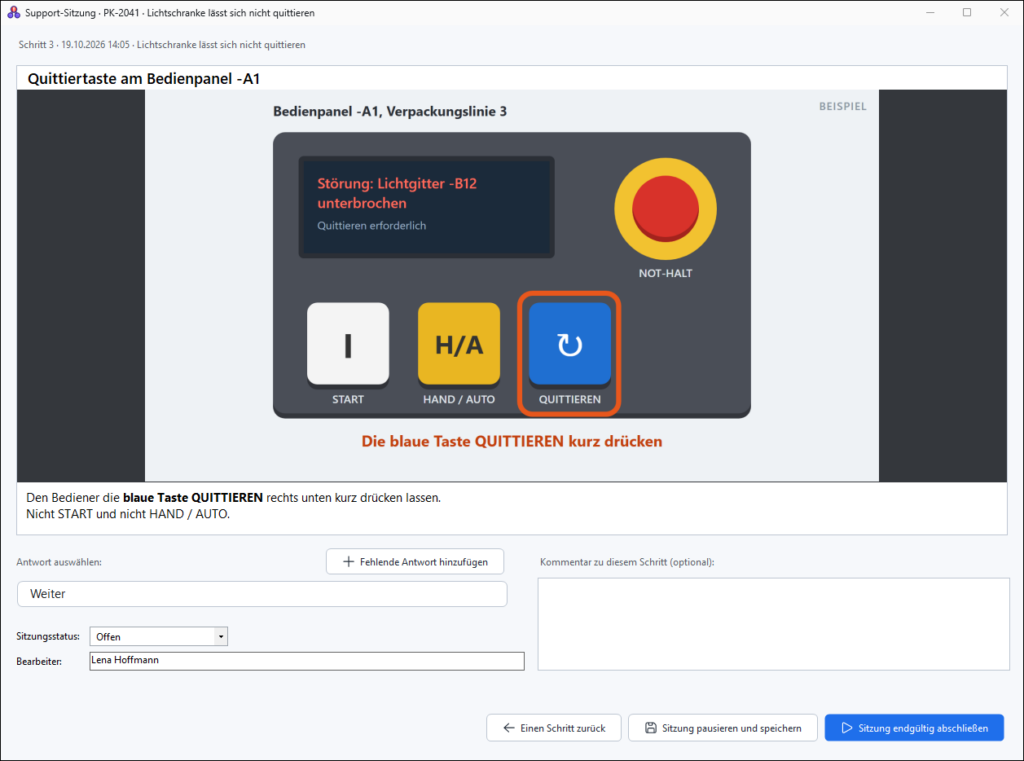This screenshot has width=1024, height=761.
Task: Click the HAND / AUTO caption
Action: [x=459, y=399]
